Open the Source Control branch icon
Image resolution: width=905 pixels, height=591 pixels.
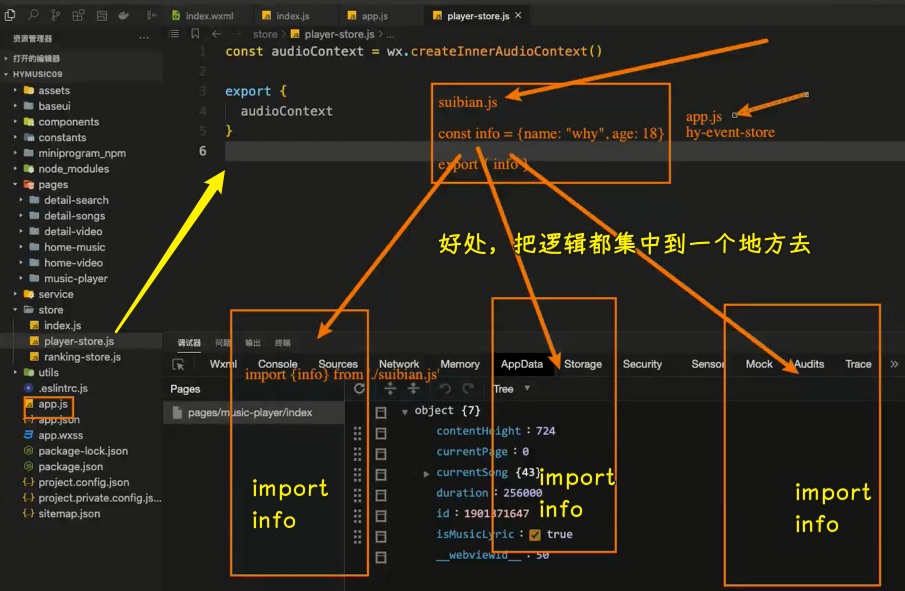[x=55, y=16]
